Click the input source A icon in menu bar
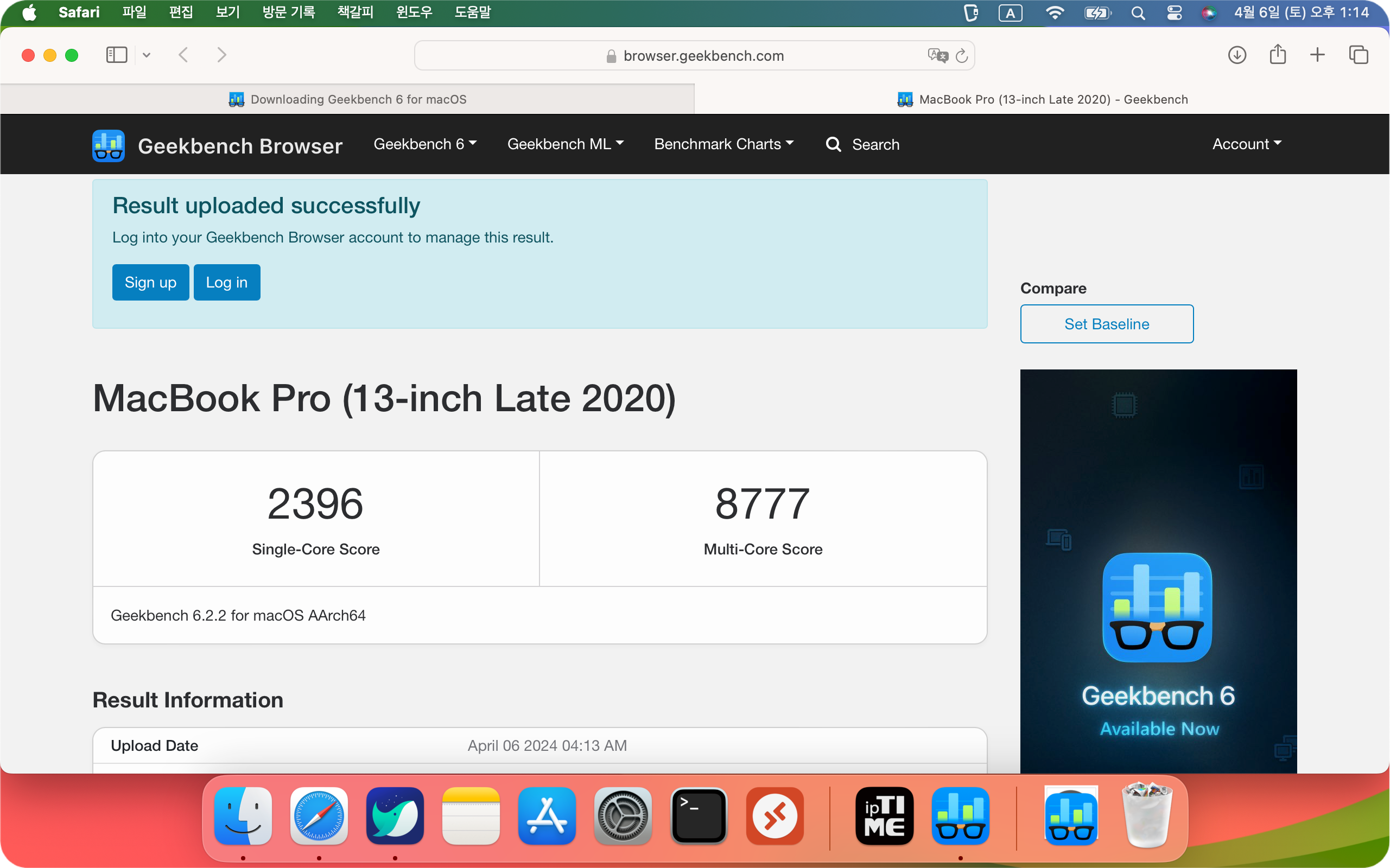The width and height of the screenshot is (1390, 868). tap(1010, 12)
